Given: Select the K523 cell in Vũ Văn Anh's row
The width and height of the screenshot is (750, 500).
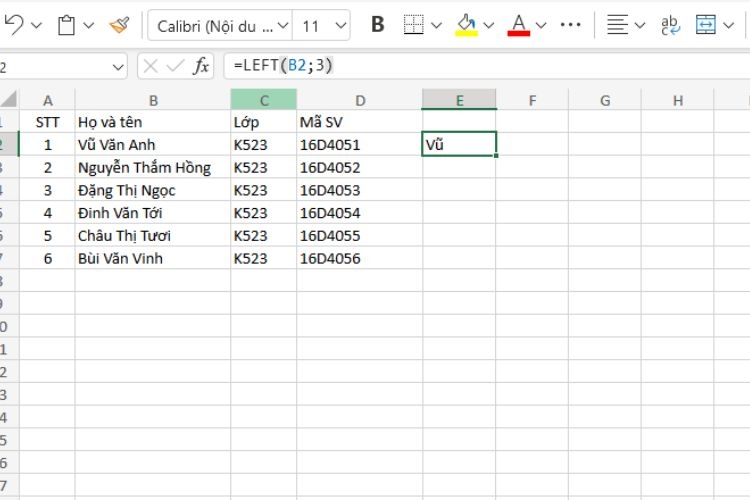Looking at the screenshot, I should (264, 144).
